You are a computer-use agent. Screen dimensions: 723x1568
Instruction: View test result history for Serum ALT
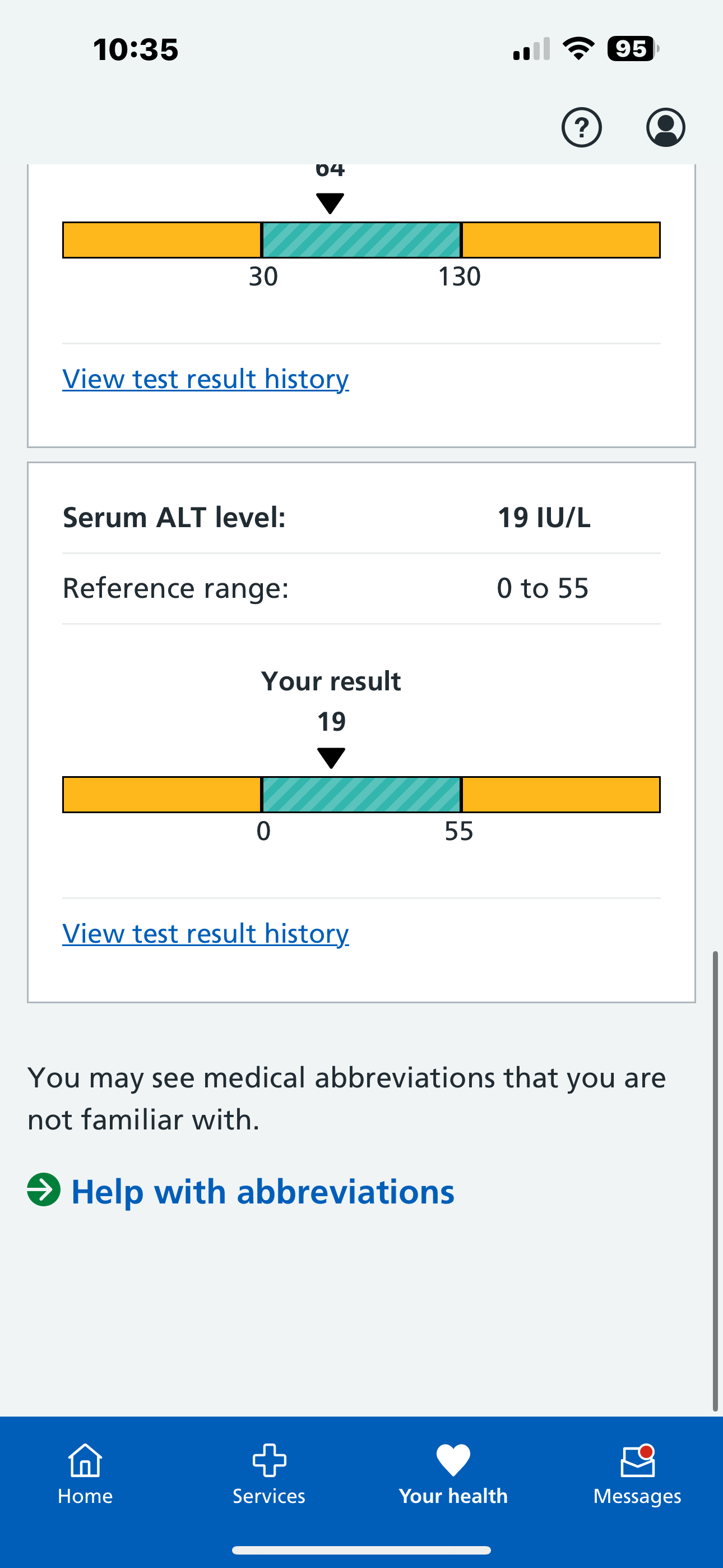tap(206, 933)
